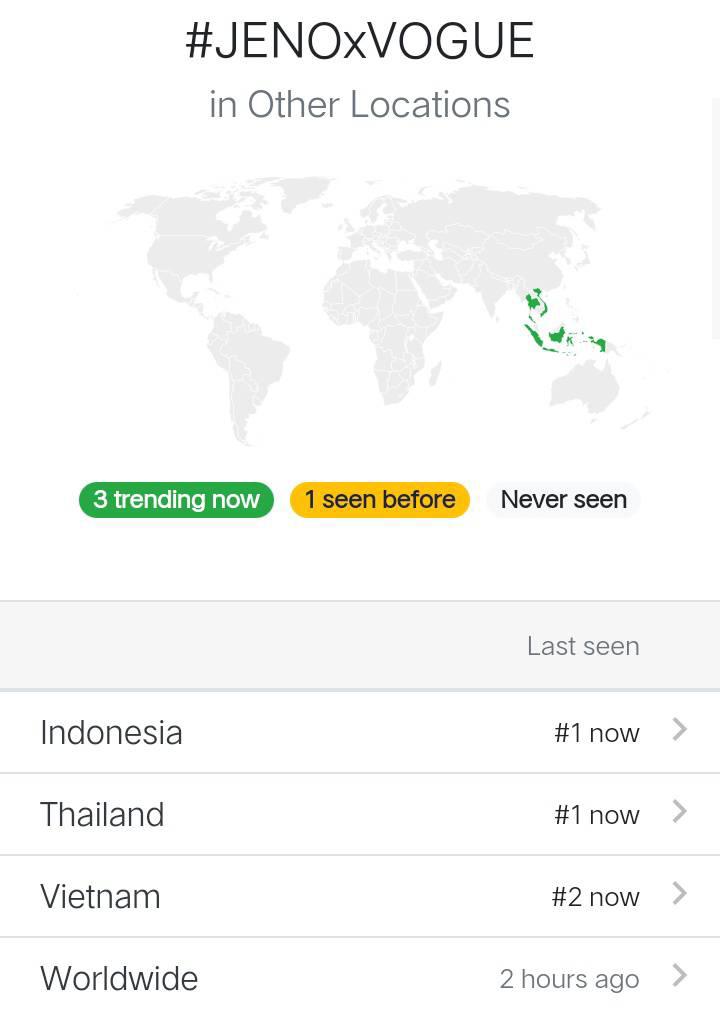Screen dimensions: 720x1018
Task: Click the '#1 now' rank for Indonesia
Action: [x=597, y=733]
